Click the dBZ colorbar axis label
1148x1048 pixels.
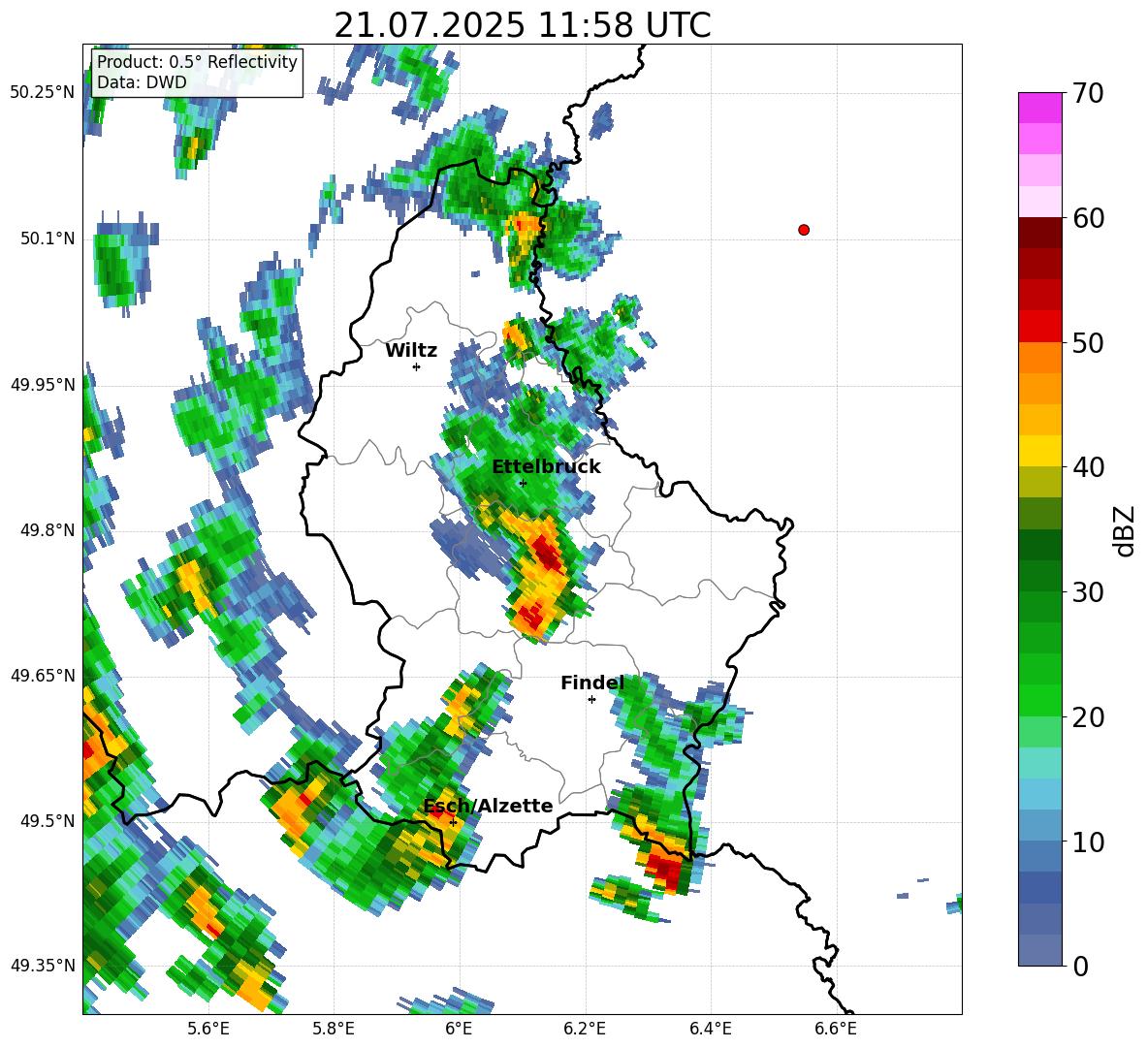pyautogui.click(x=1126, y=530)
